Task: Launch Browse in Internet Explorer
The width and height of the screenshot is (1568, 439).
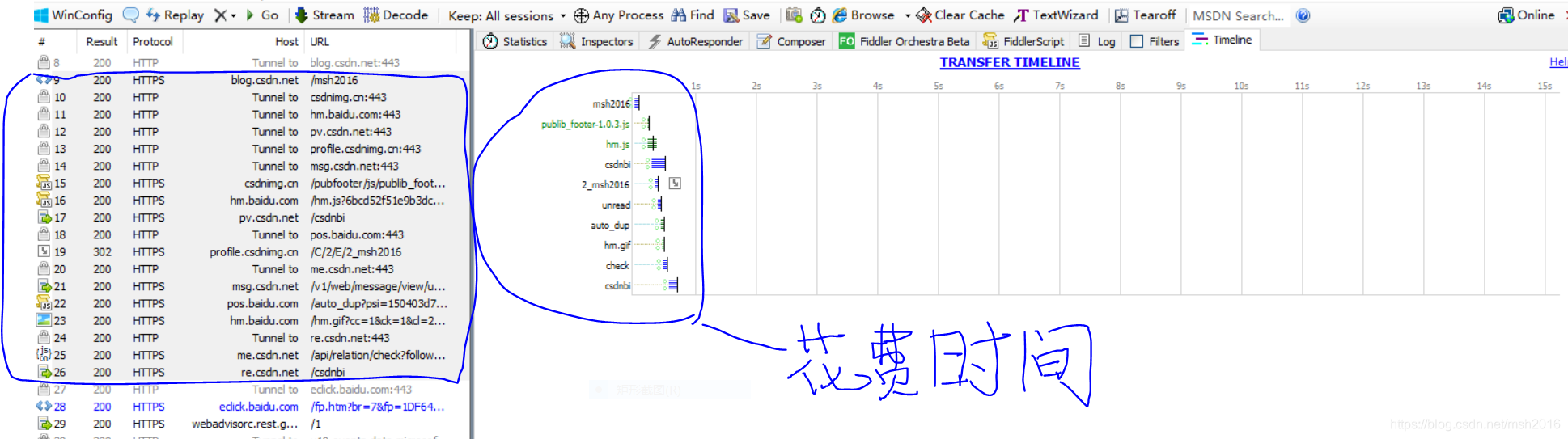Action: [x=863, y=15]
